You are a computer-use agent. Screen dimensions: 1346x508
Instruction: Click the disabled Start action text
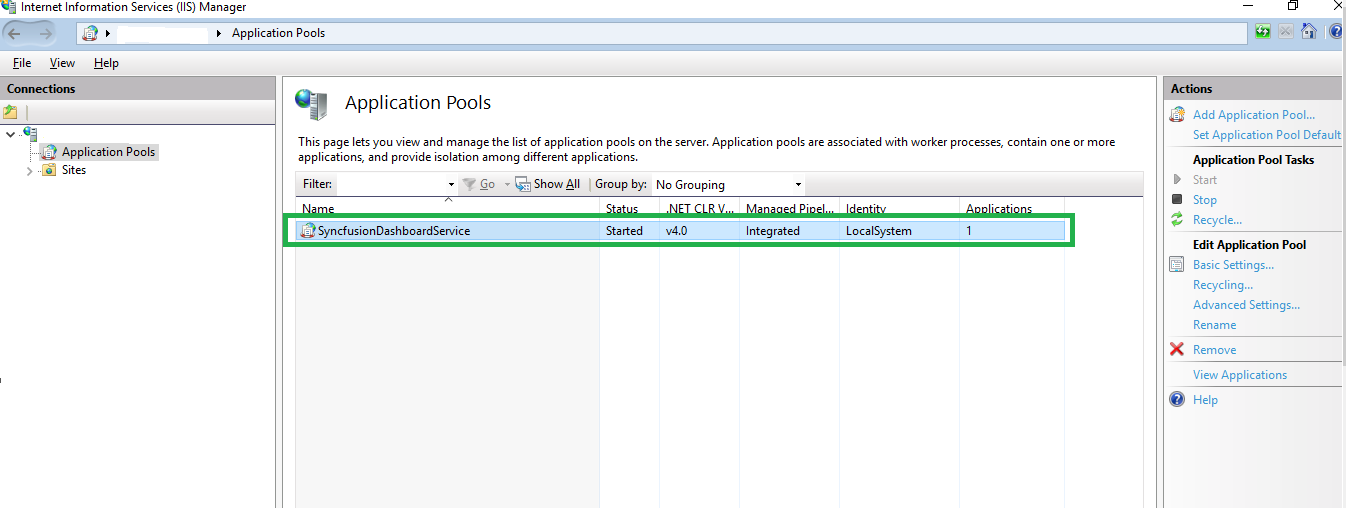pos(1205,180)
